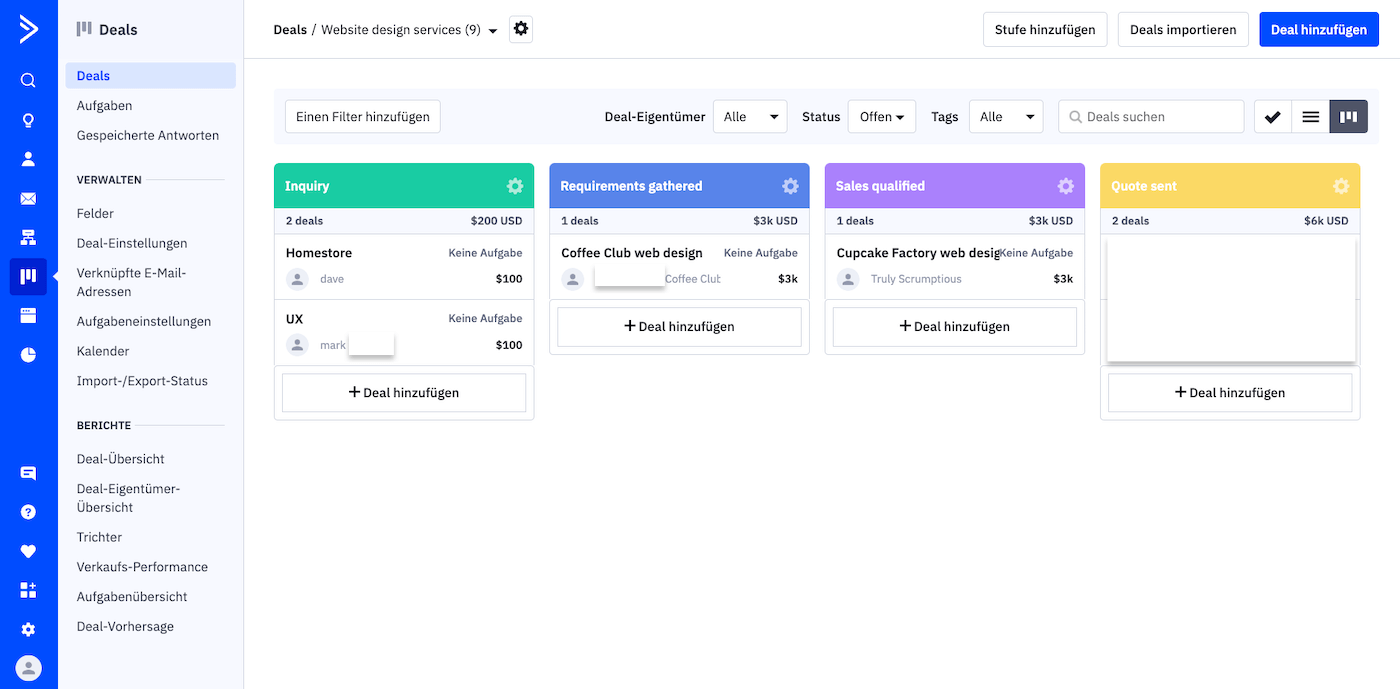Open Deal-Einstellungen menu item
Viewport: 1400px width, 689px height.
[x=132, y=244]
